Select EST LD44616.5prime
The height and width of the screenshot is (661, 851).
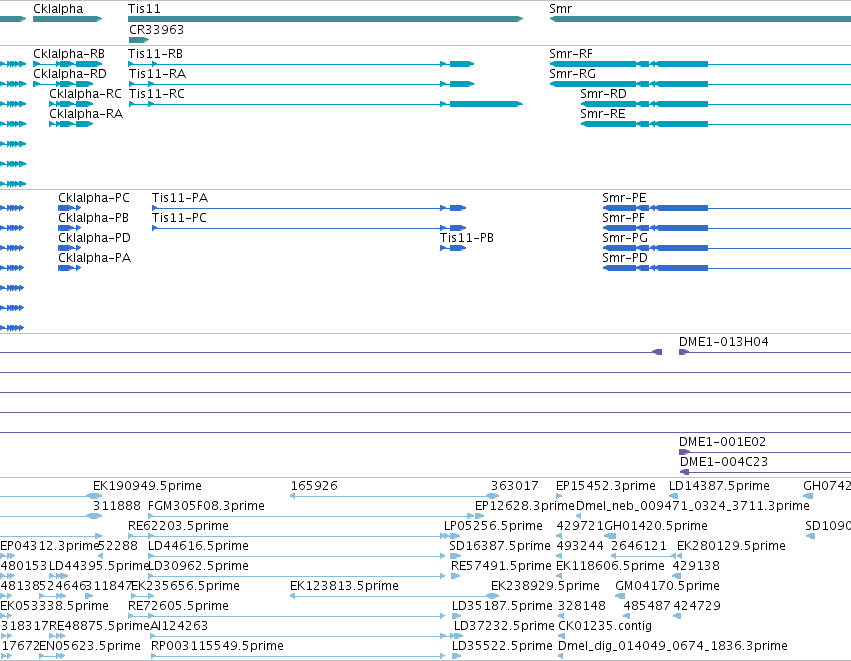(x=198, y=546)
